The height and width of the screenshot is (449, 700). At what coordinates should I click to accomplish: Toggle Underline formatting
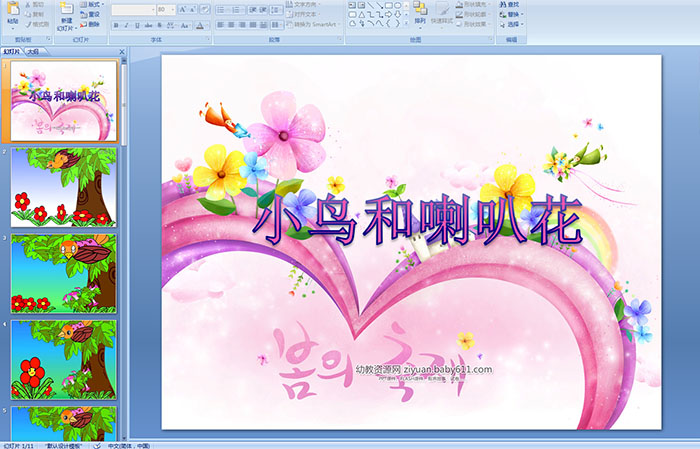click(x=136, y=25)
